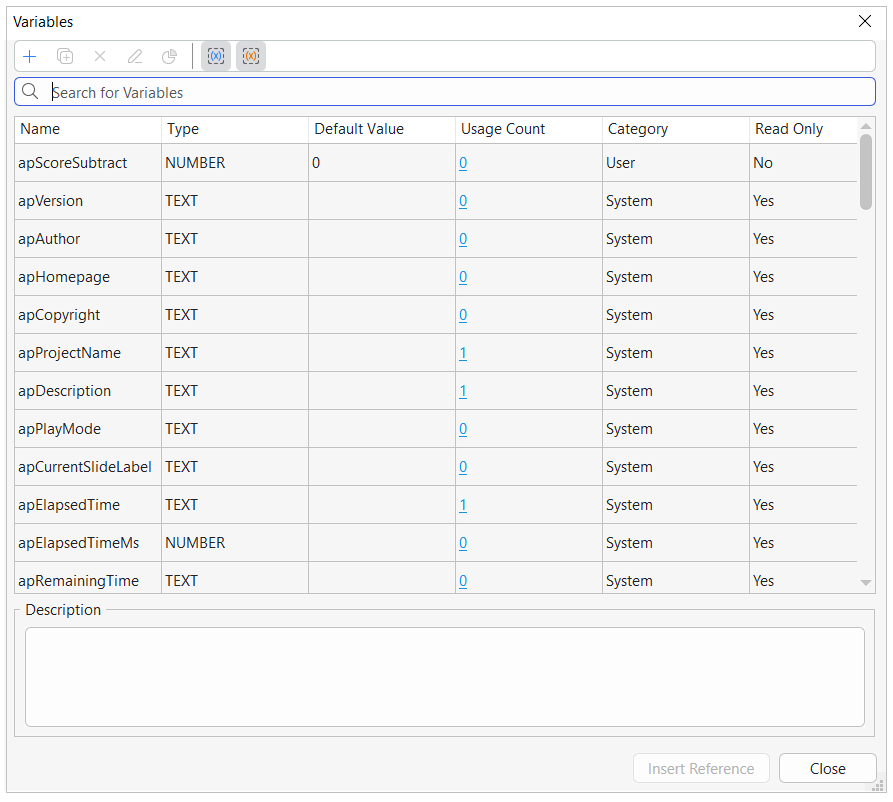Open the usage count link for apDescription
Screen dimensions: 893x802
(x=463, y=390)
